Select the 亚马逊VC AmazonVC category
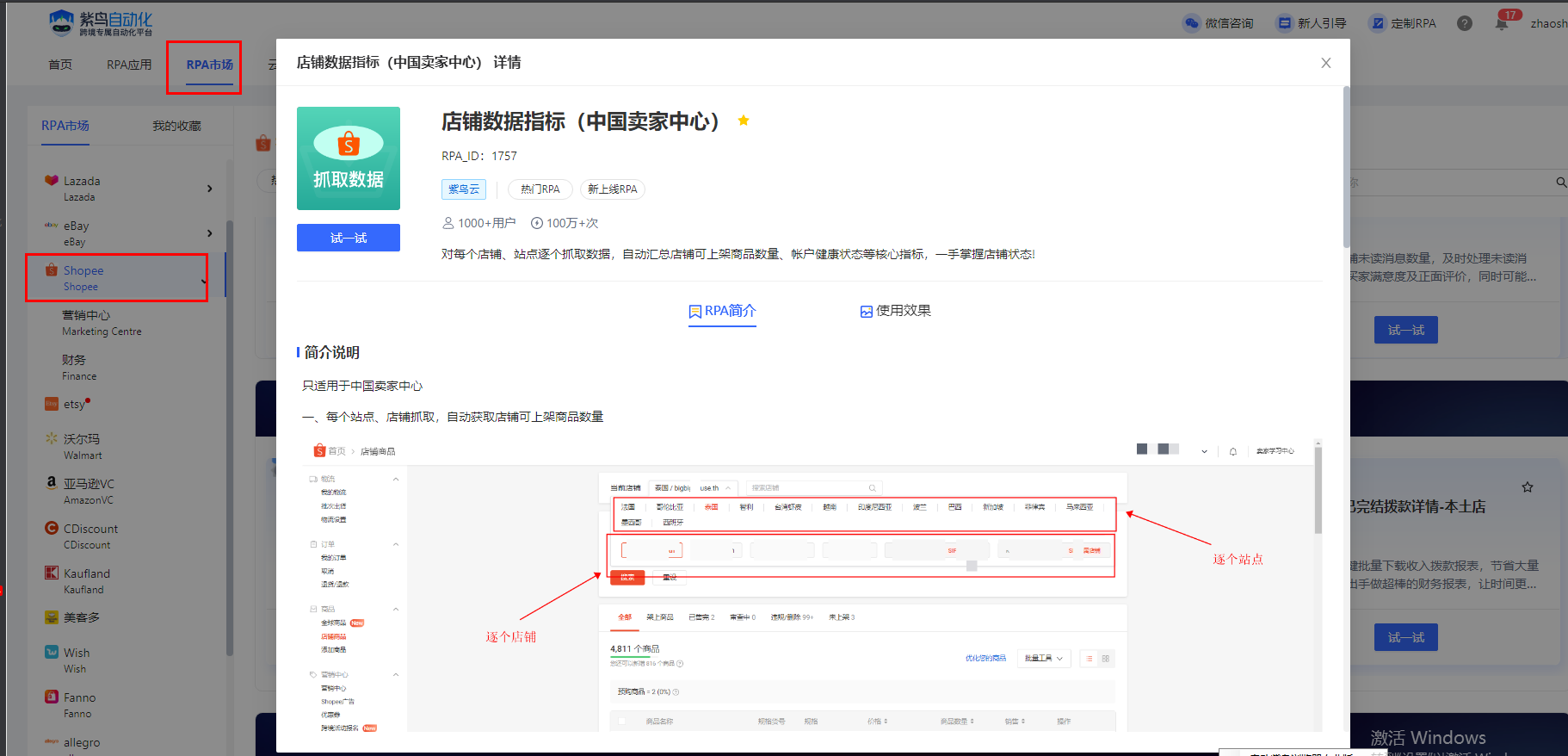The image size is (1568, 756). click(89, 492)
